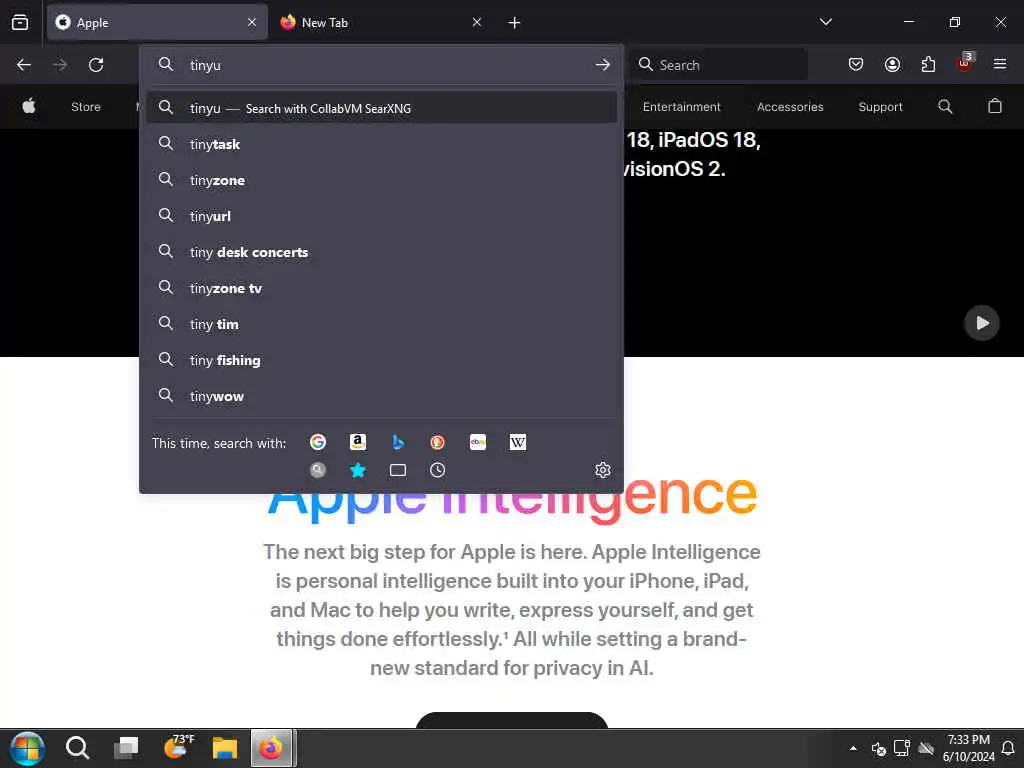Search history with the clock icon
This screenshot has height=768, width=1024.
(438, 470)
